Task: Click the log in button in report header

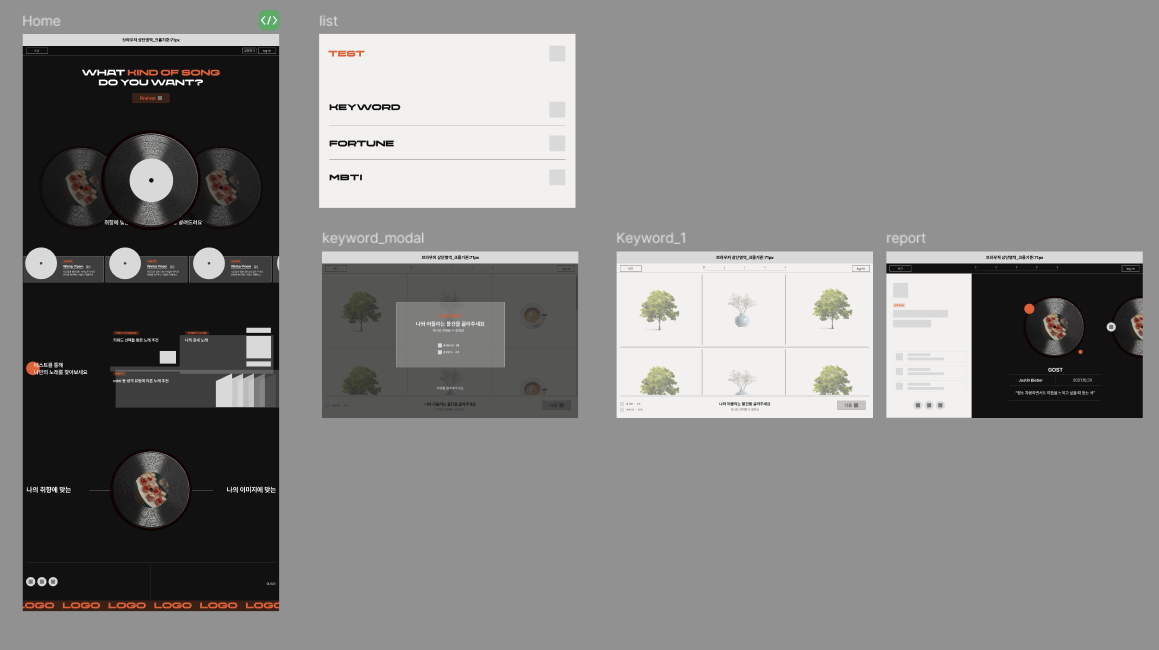Action: coord(1131,268)
